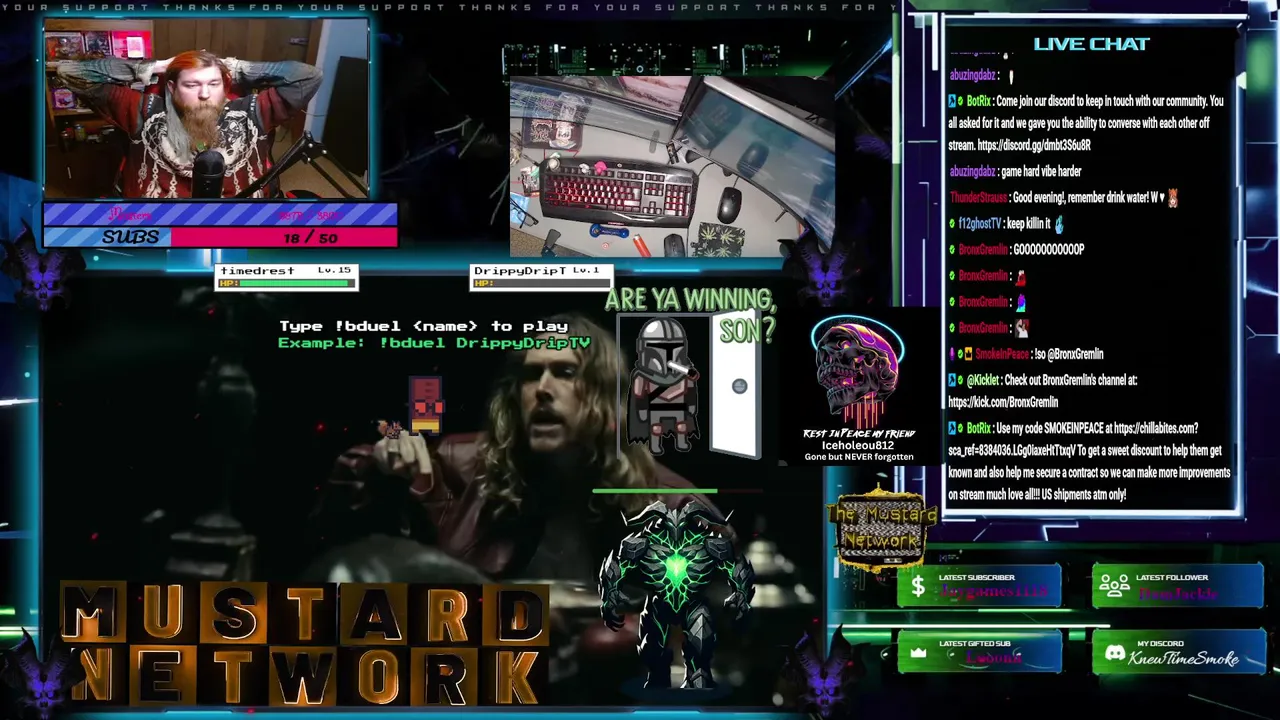The image size is (1280, 720).
Task: Click the 'DrippyDripT Lv. 1' name label
Action: click(536, 271)
